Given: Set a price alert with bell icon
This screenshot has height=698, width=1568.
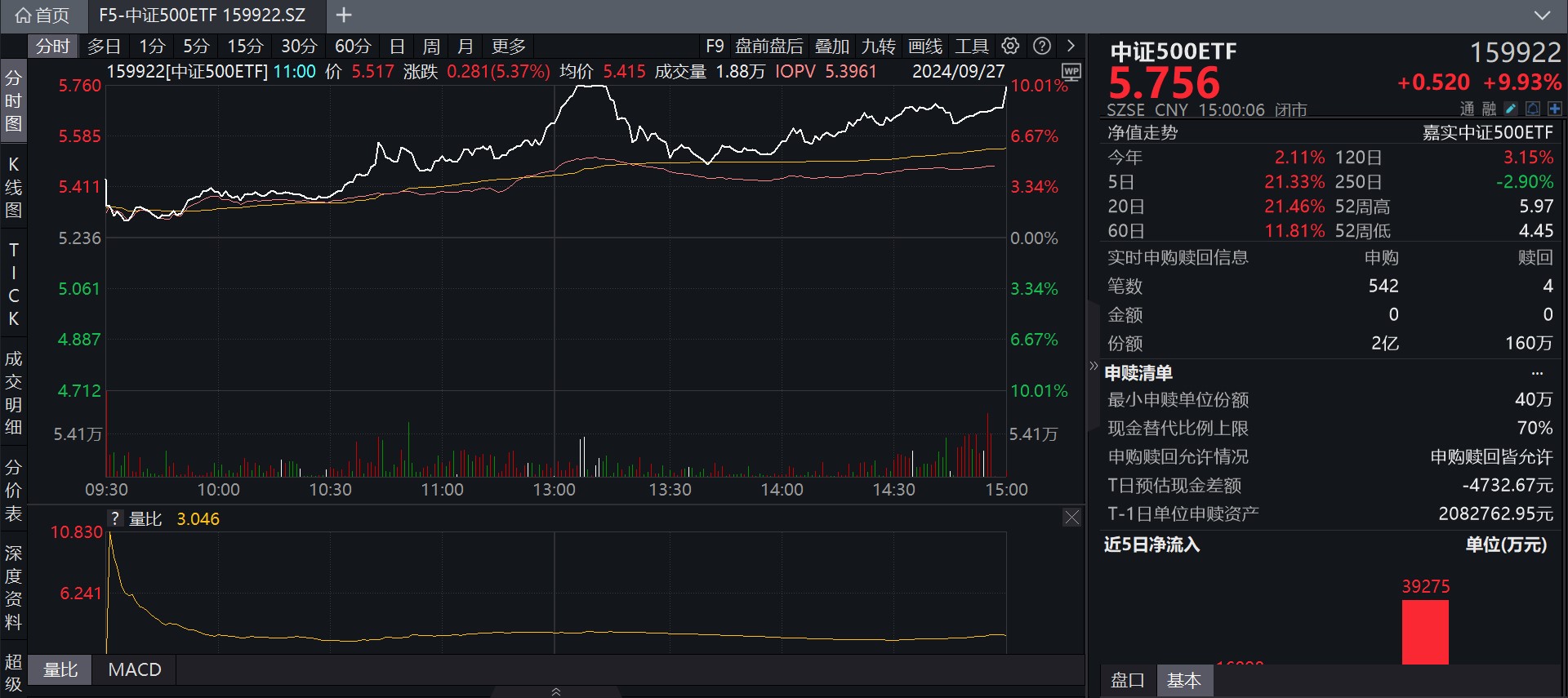Looking at the screenshot, I should (1533, 109).
